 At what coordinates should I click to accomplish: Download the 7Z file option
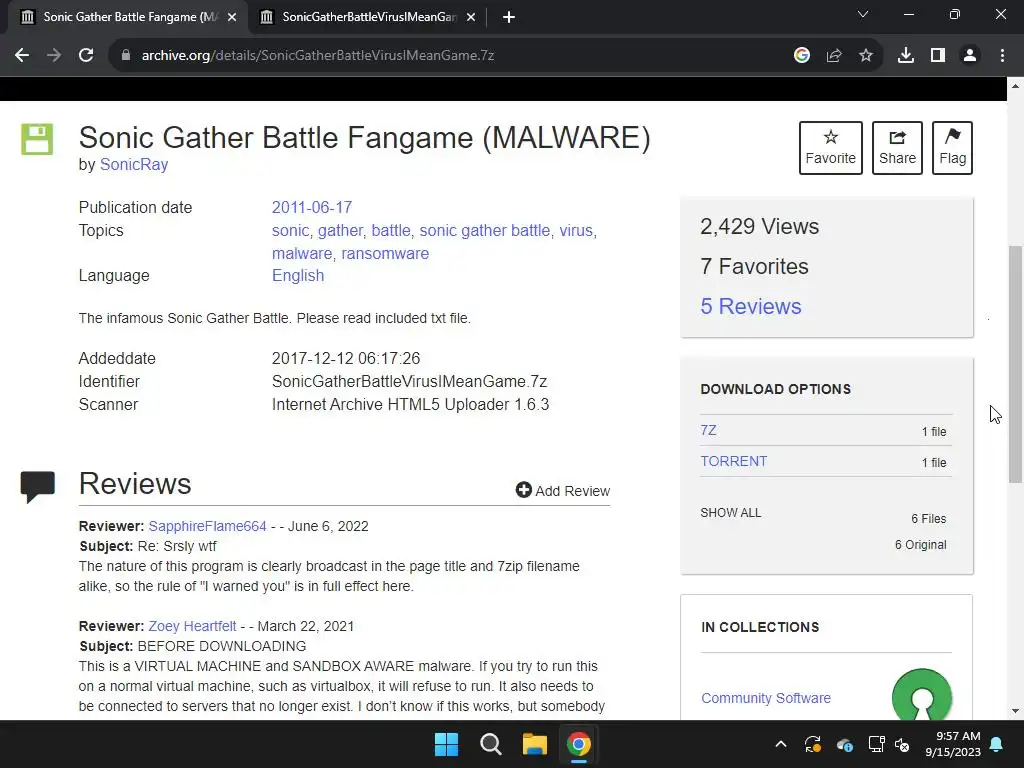[708, 430]
